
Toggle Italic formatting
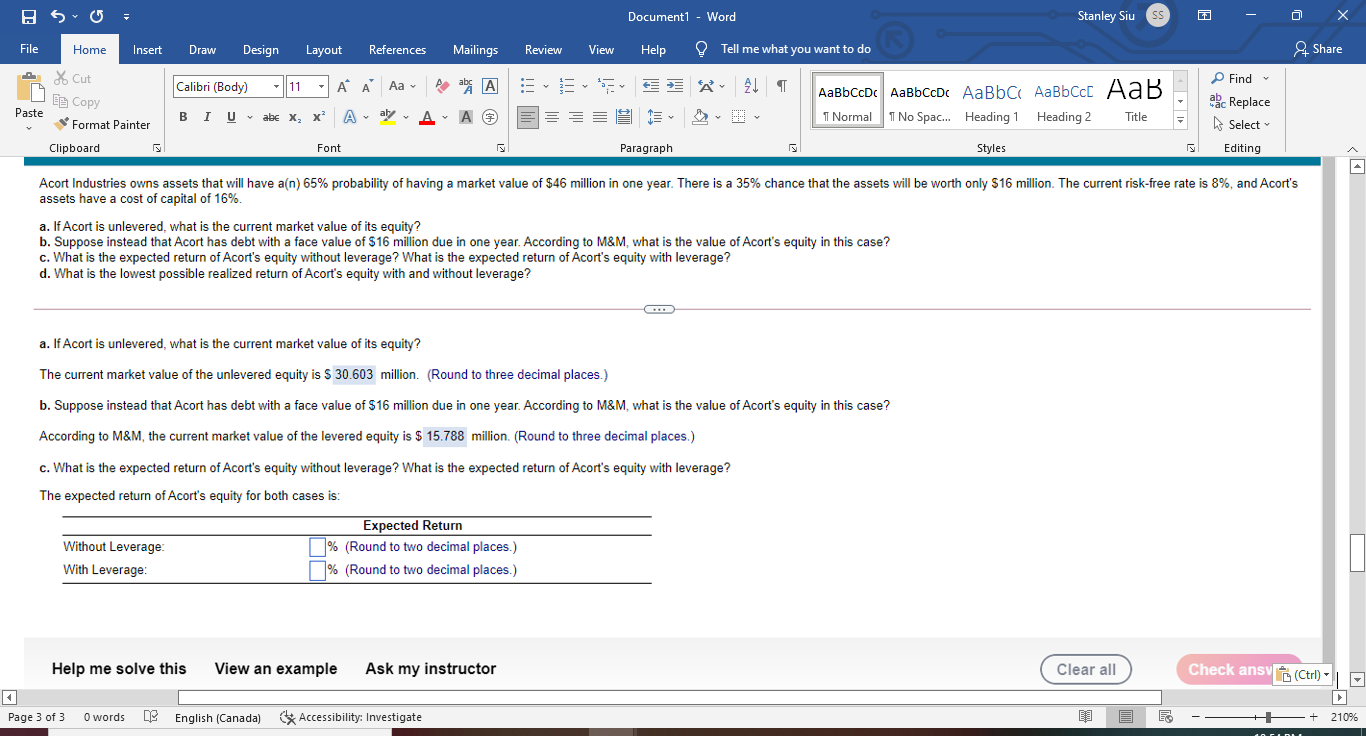click(206, 117)
